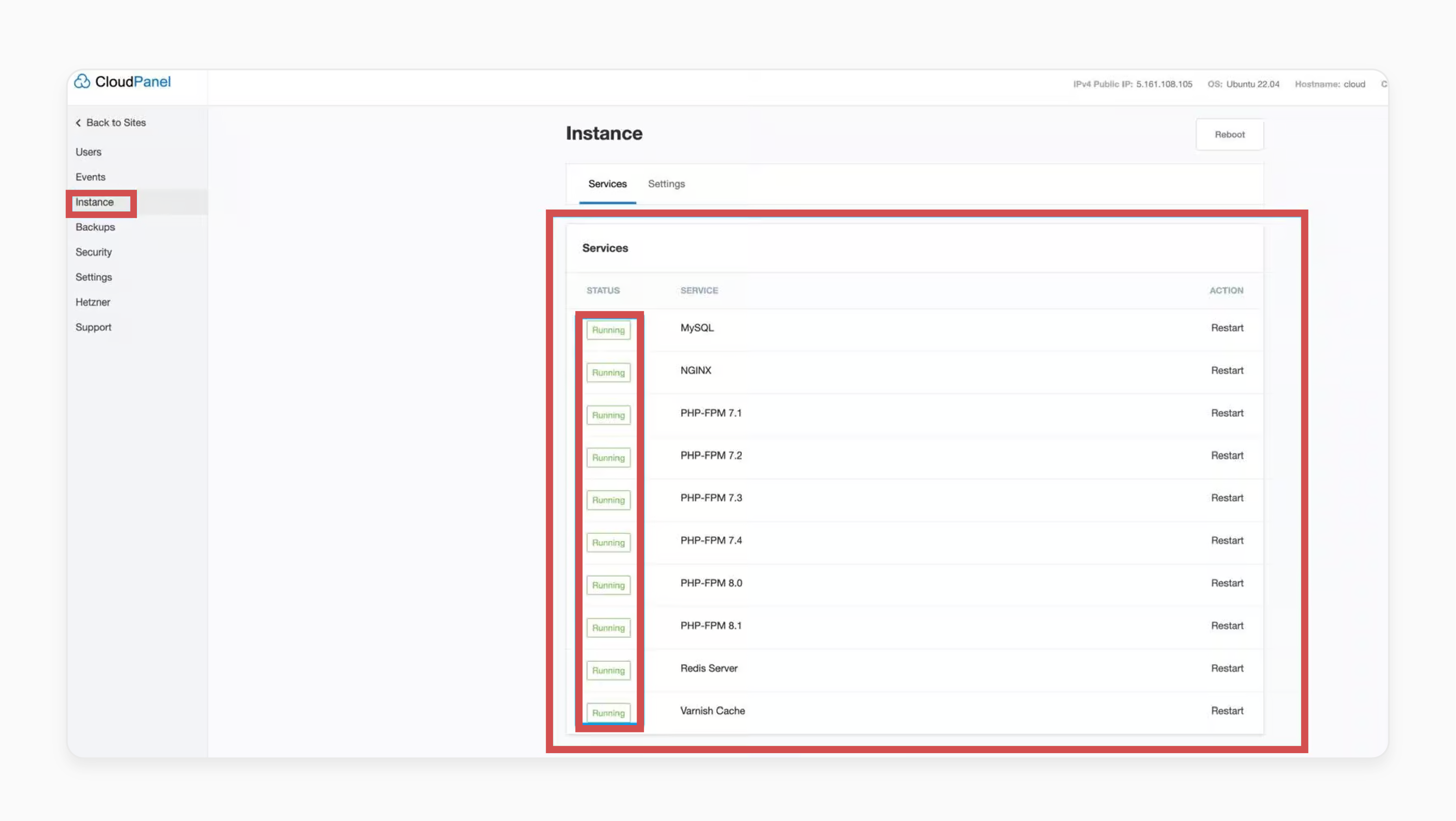Image resolution: width=1456 pixels, height=821 pixels.
Task: Click the Reboot button
Action: click(x=1229, y=134)
